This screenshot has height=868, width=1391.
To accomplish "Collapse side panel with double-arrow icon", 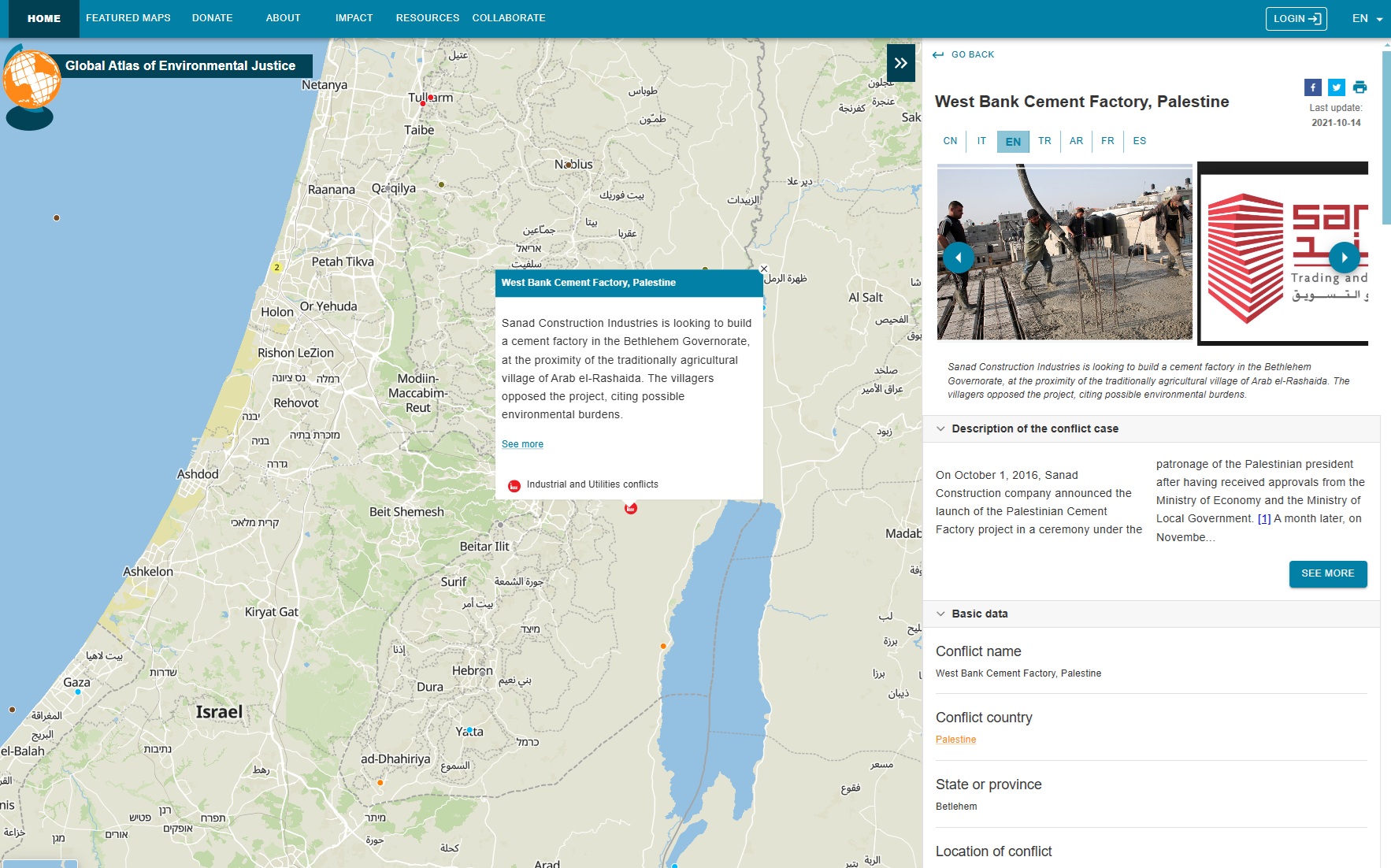I will point(900,63).
